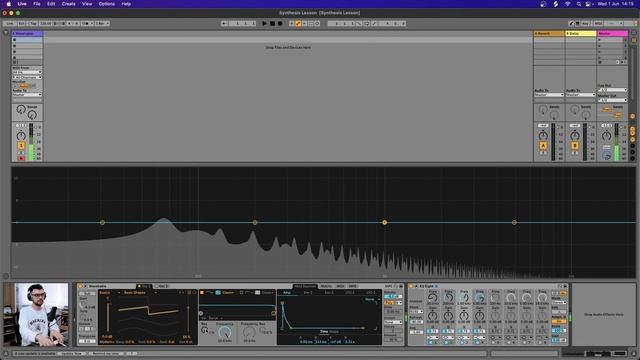Click the Filter 1 Frequency knob

(225, 332)
